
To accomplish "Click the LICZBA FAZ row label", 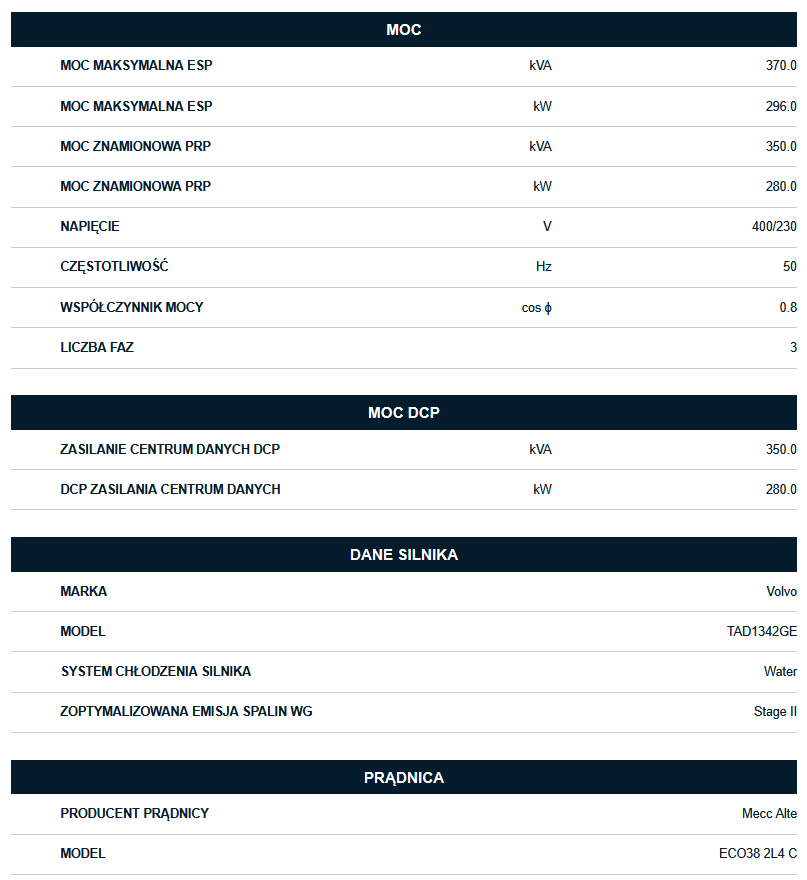I will pos(97,348).
